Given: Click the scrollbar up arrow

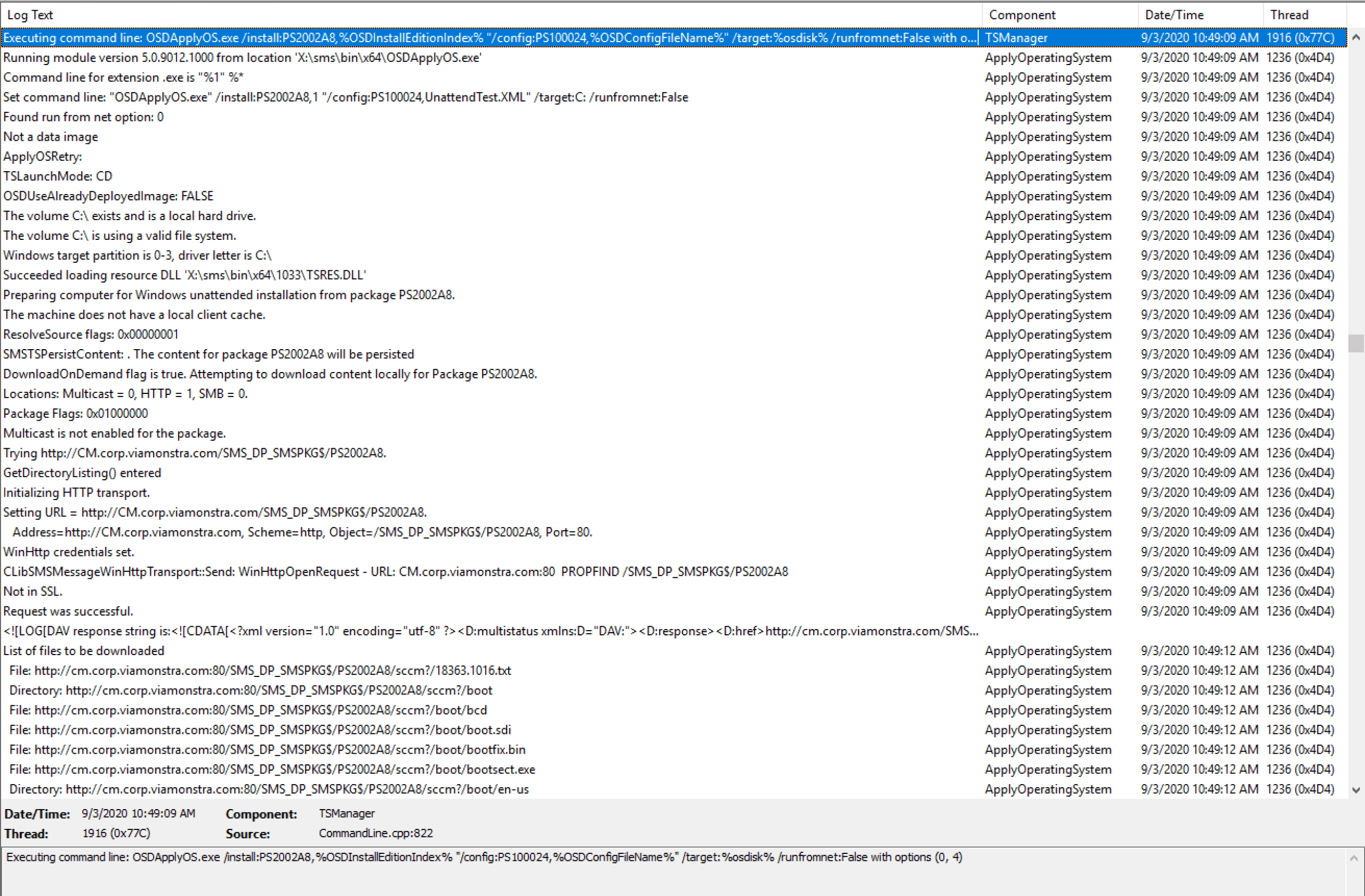Looking at the screenshot, I should 1357,37.
